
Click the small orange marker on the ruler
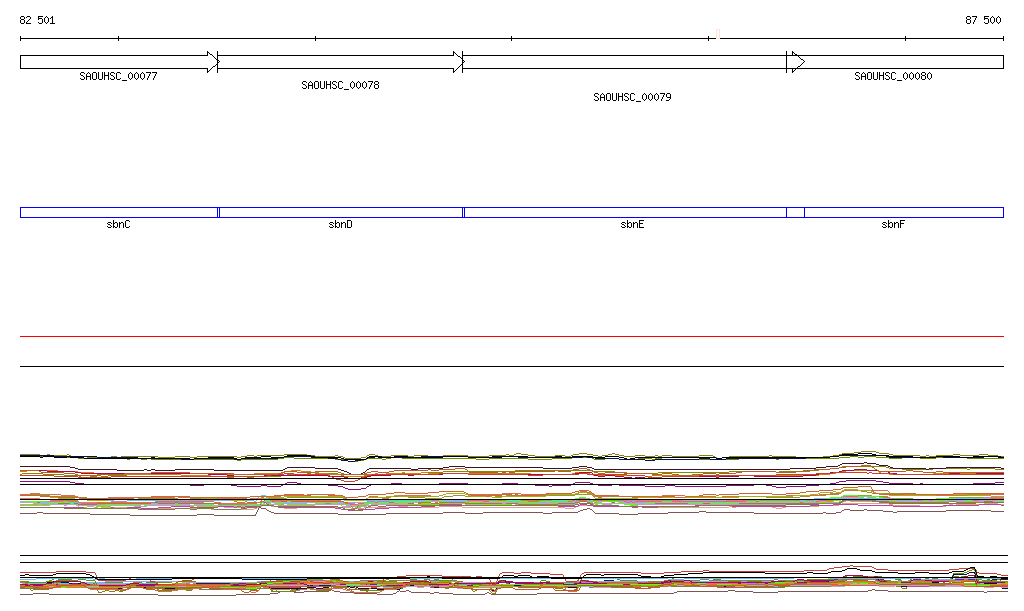pyautogui.click(x=717, y=37)
